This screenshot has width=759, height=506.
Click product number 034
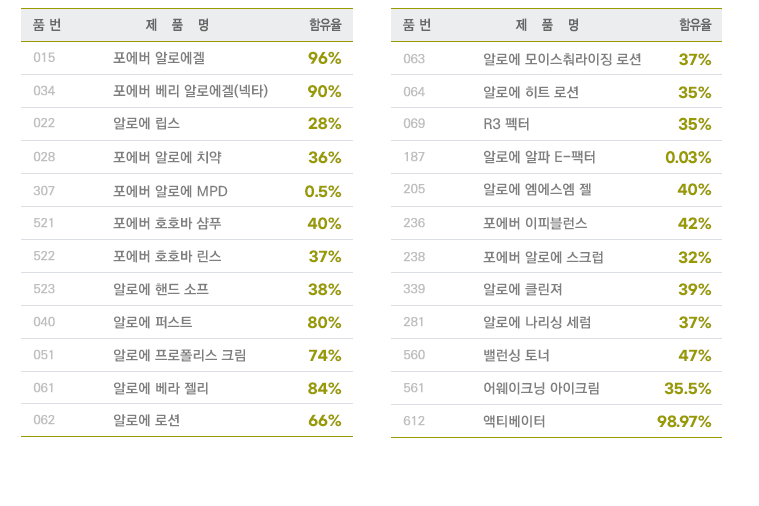(44, 91)
